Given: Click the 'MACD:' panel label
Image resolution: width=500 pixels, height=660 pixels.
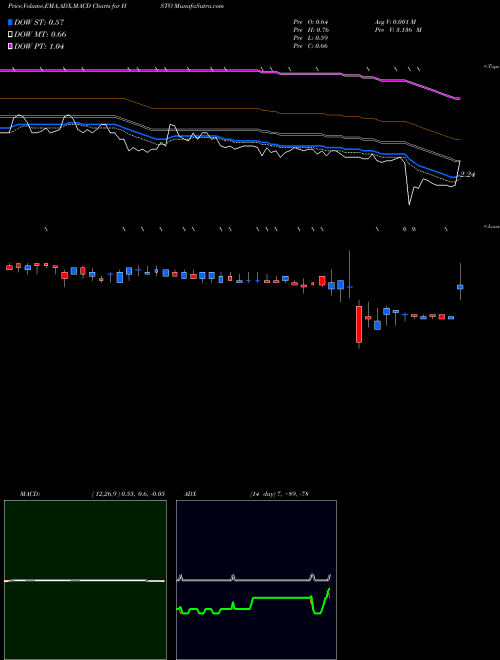Looking at the screenshot, I should pyautogui.click(x=30, y=494).
